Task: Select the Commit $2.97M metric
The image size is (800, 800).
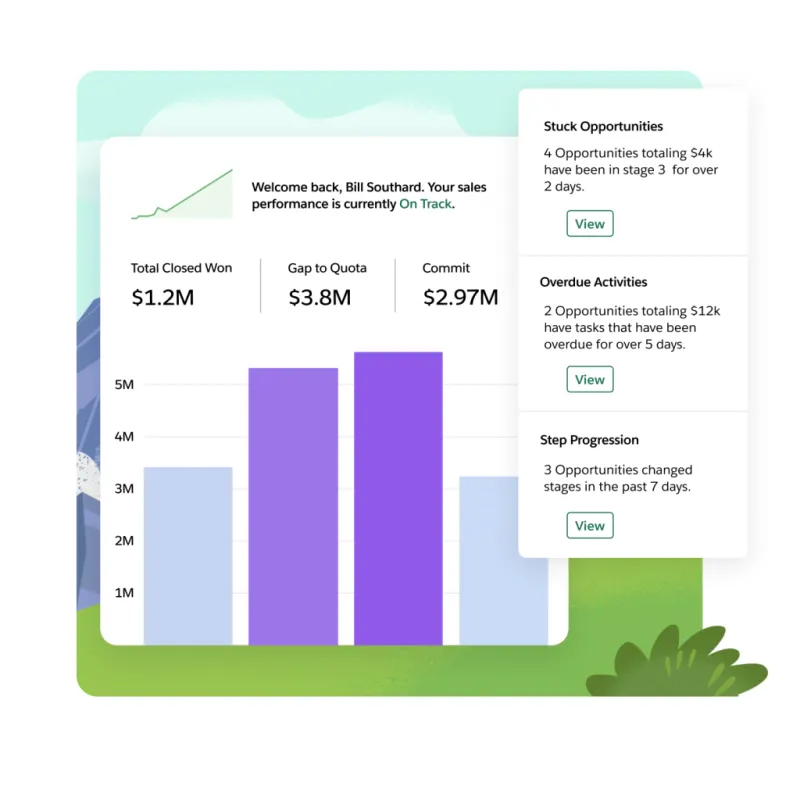Action: 460,285
